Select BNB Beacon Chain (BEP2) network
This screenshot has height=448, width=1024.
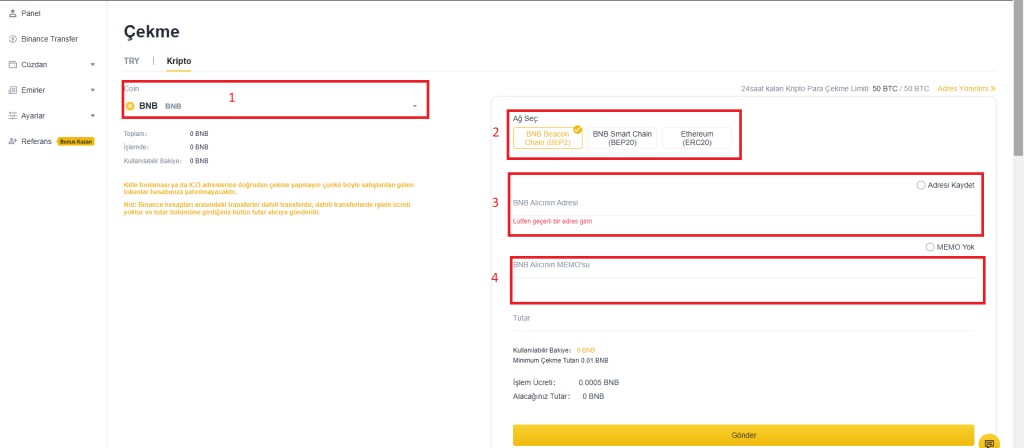tap(547, 138)
